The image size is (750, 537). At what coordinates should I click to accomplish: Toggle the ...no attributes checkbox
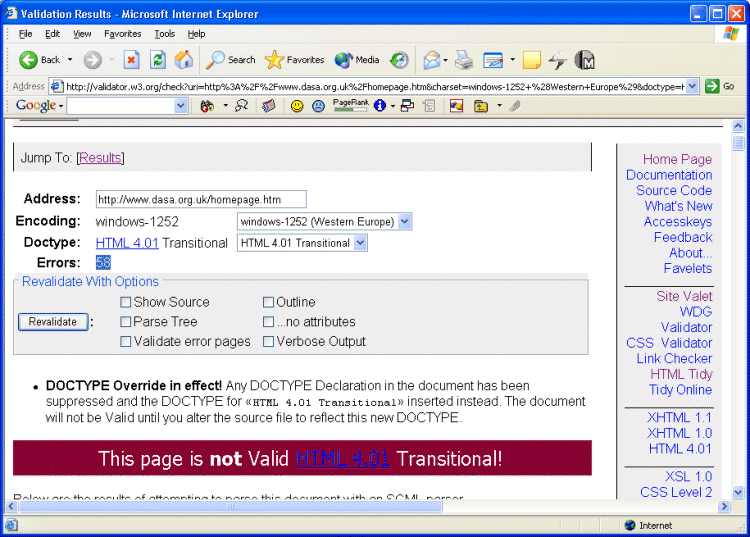[268, 322]
